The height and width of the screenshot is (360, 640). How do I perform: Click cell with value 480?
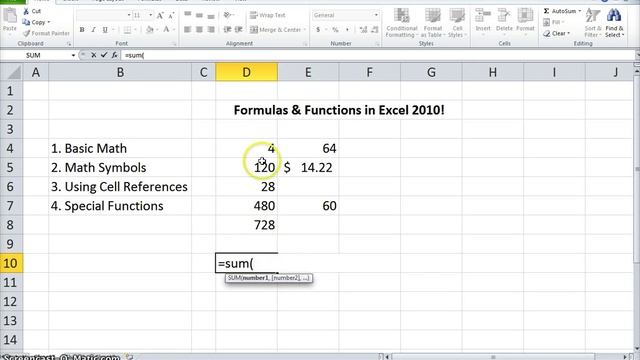(247, 206)
